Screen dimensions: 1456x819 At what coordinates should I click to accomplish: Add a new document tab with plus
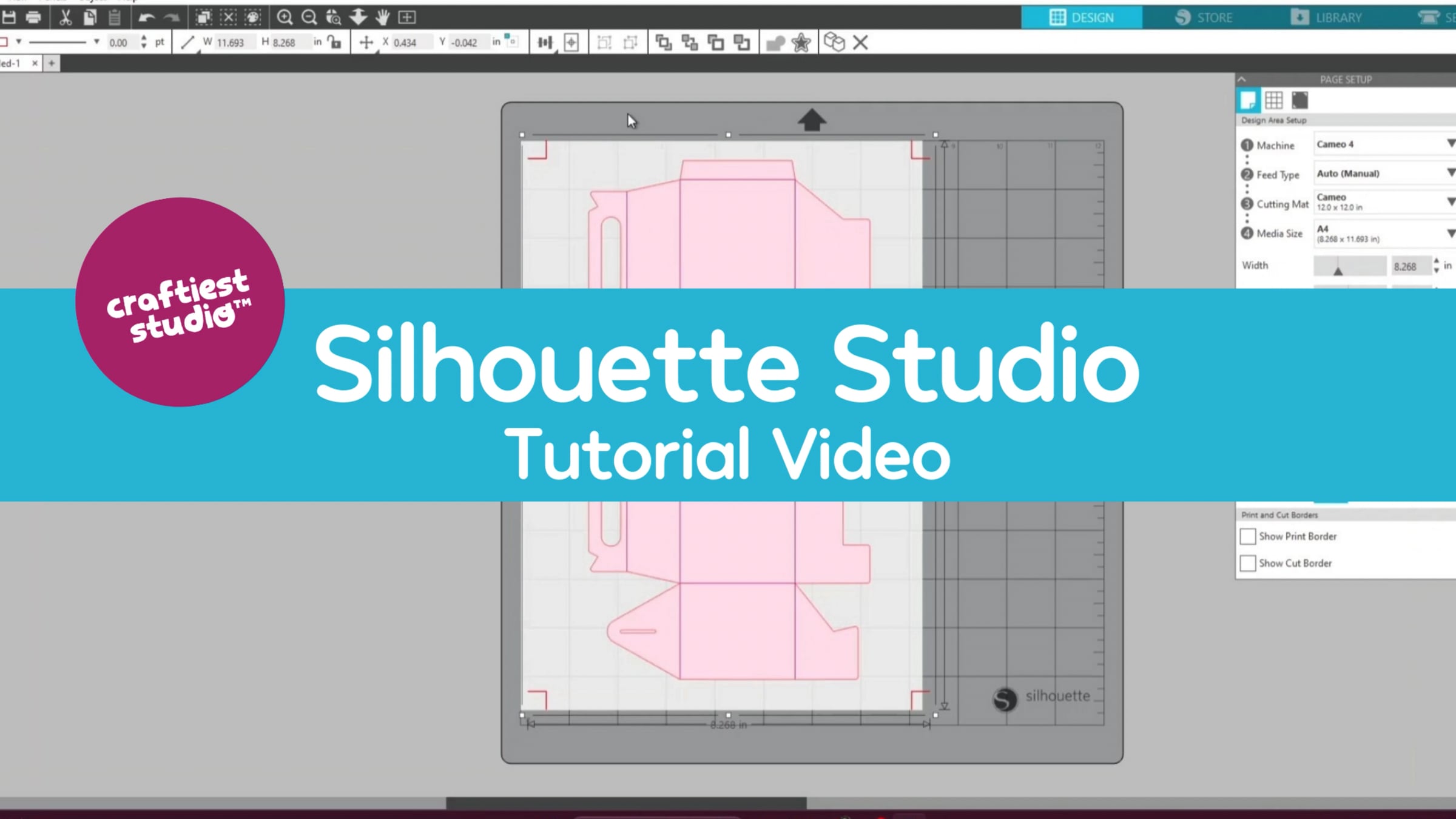click(52, 63)
